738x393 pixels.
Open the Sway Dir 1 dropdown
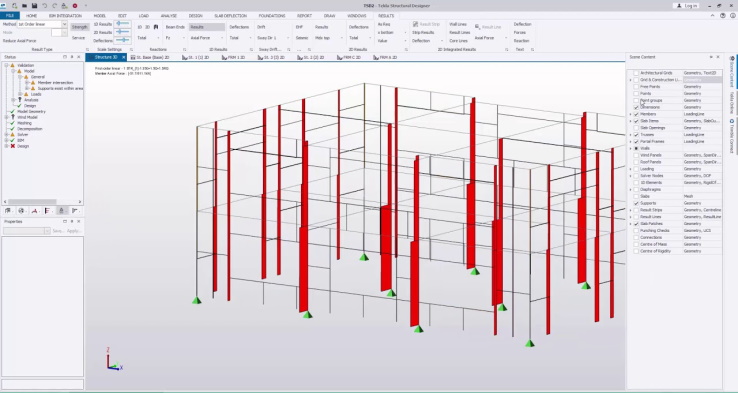pos(288,38)
